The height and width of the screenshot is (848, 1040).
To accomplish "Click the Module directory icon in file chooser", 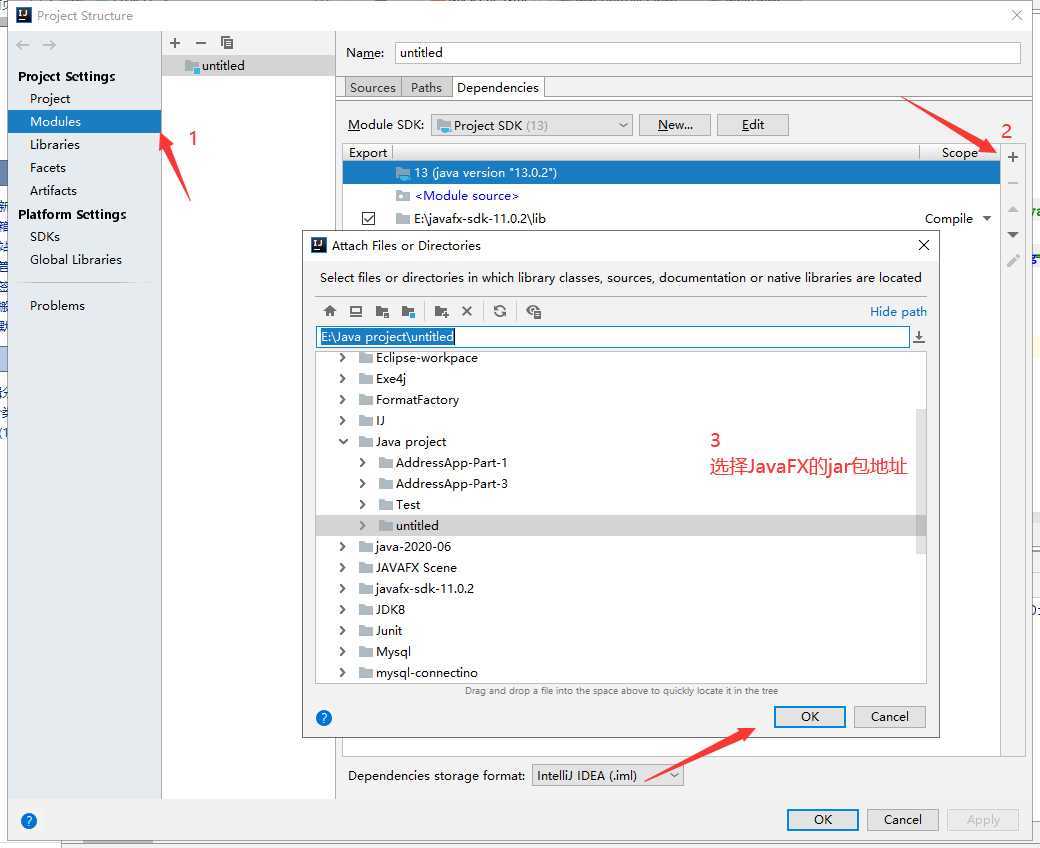I will click(408, 311).
